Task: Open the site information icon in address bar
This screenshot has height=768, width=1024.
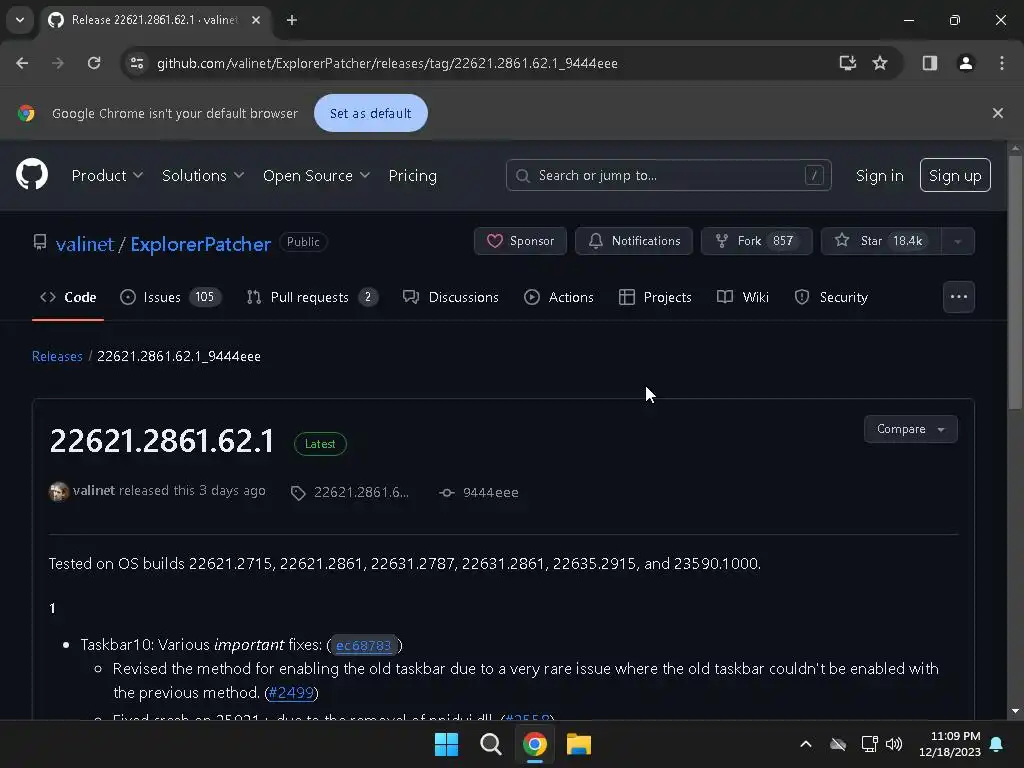Action: [137, 63]
